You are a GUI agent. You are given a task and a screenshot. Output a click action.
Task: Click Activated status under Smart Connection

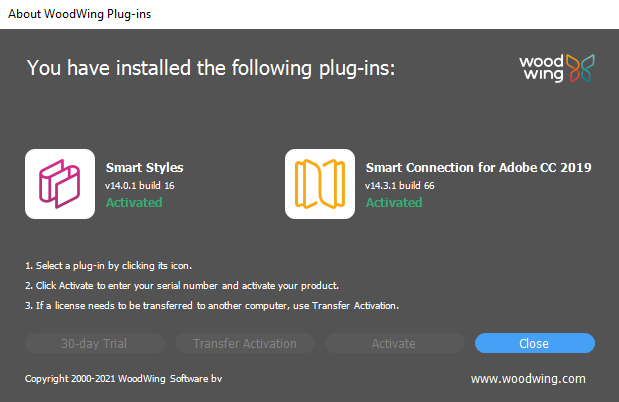click(394, 203)
